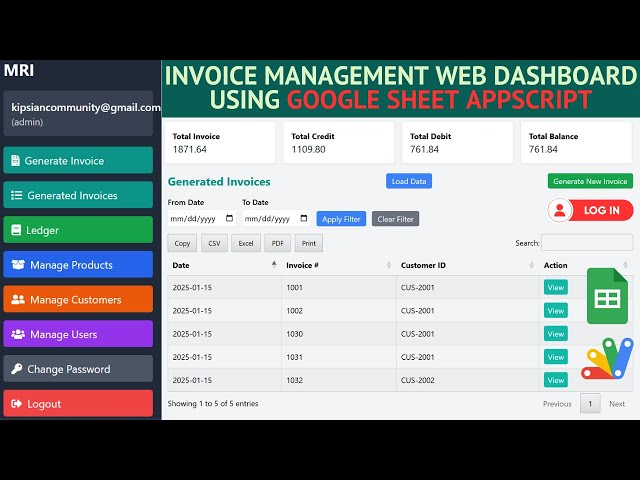View invoice 1031

click(556, 357)
